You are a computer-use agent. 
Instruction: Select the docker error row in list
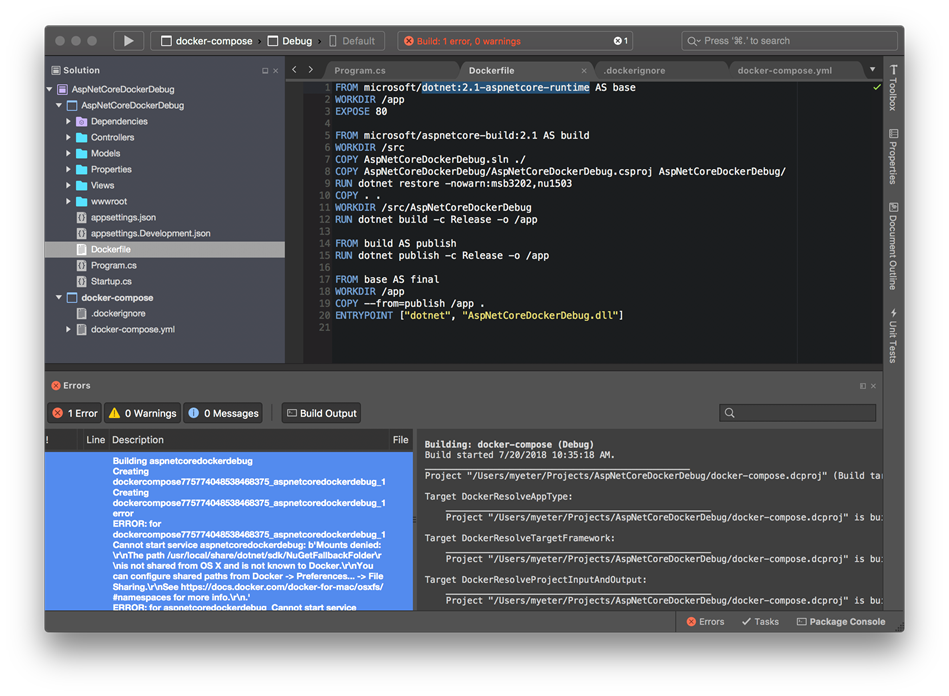[x=229, y=531]
